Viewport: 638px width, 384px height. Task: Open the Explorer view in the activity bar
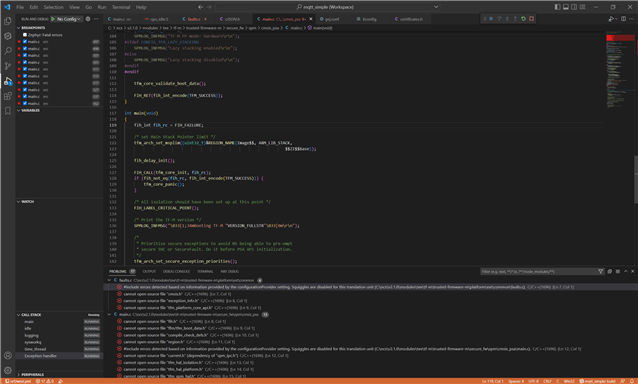(x=8, y=21)
